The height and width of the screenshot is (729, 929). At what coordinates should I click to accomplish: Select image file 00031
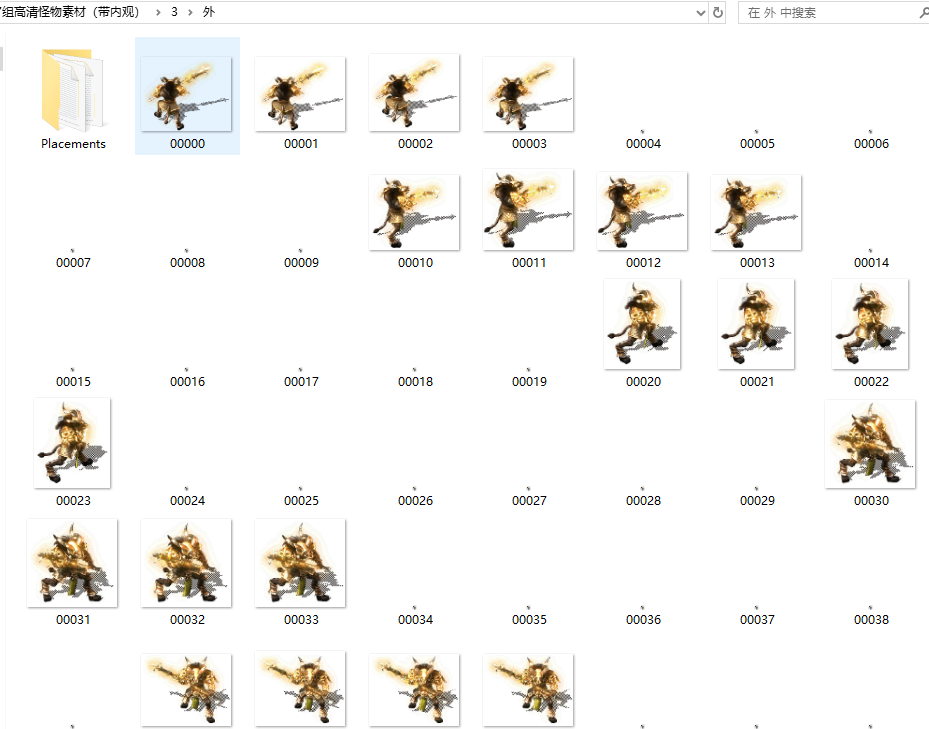(x=72, y=563)
